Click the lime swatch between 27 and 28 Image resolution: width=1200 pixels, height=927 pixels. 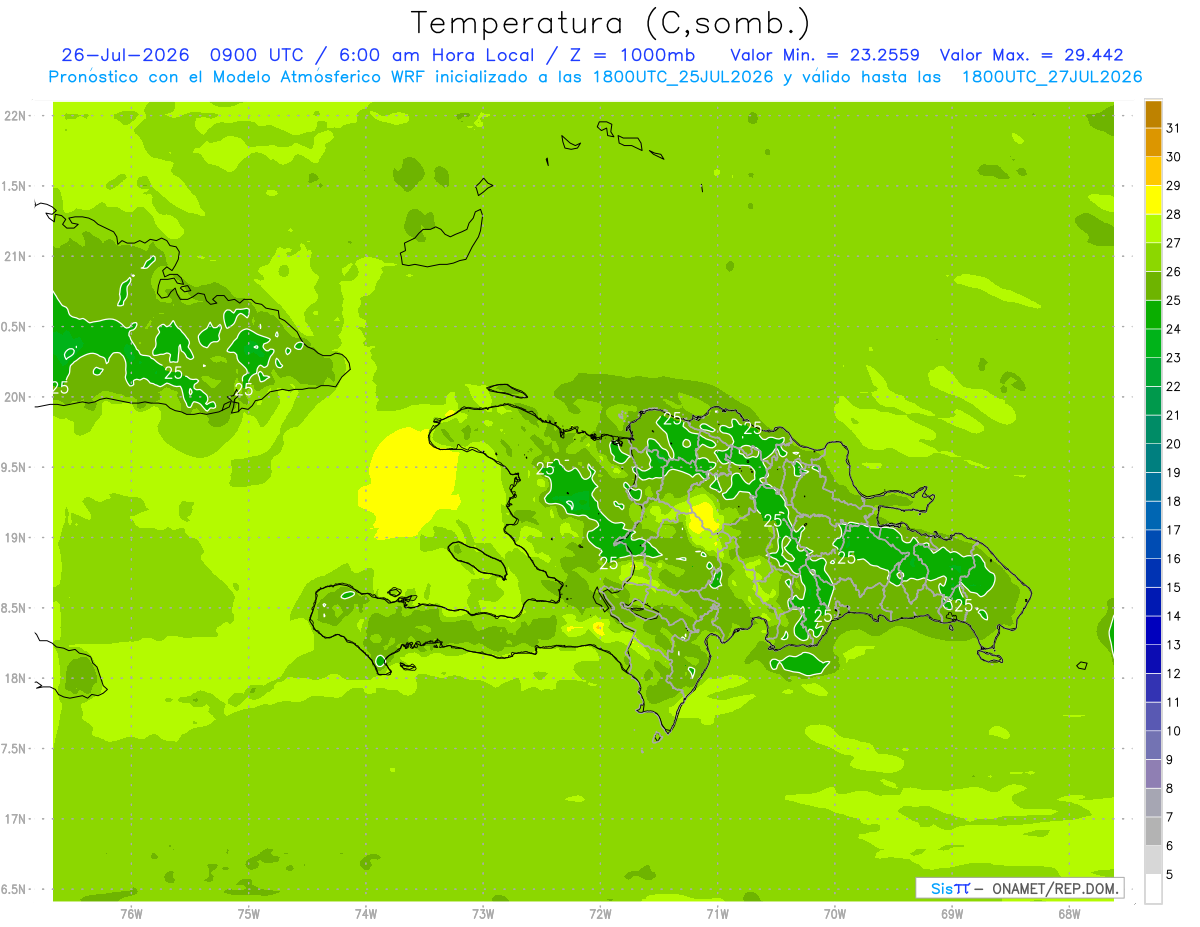click(1153, 229)
